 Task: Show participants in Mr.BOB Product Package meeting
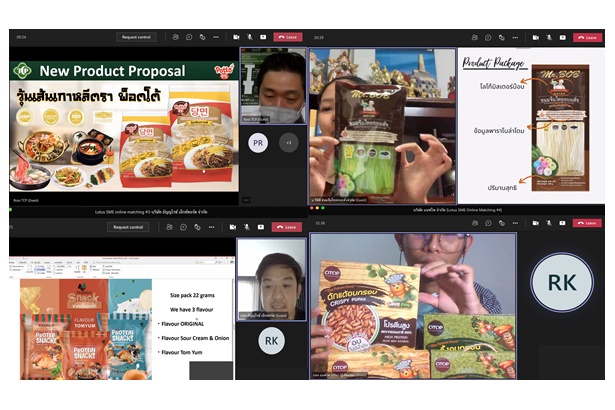475,38
